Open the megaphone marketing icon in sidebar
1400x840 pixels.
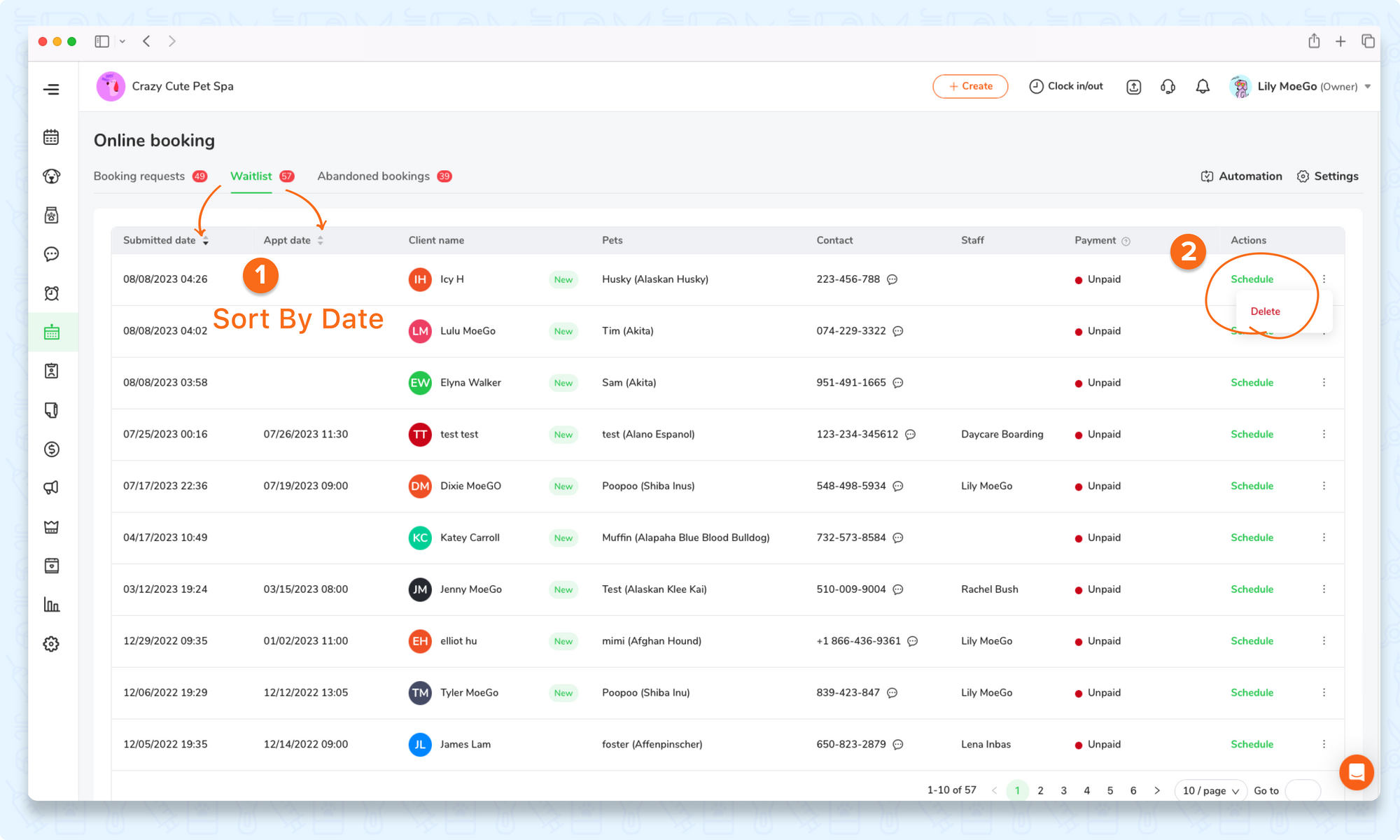51,488
